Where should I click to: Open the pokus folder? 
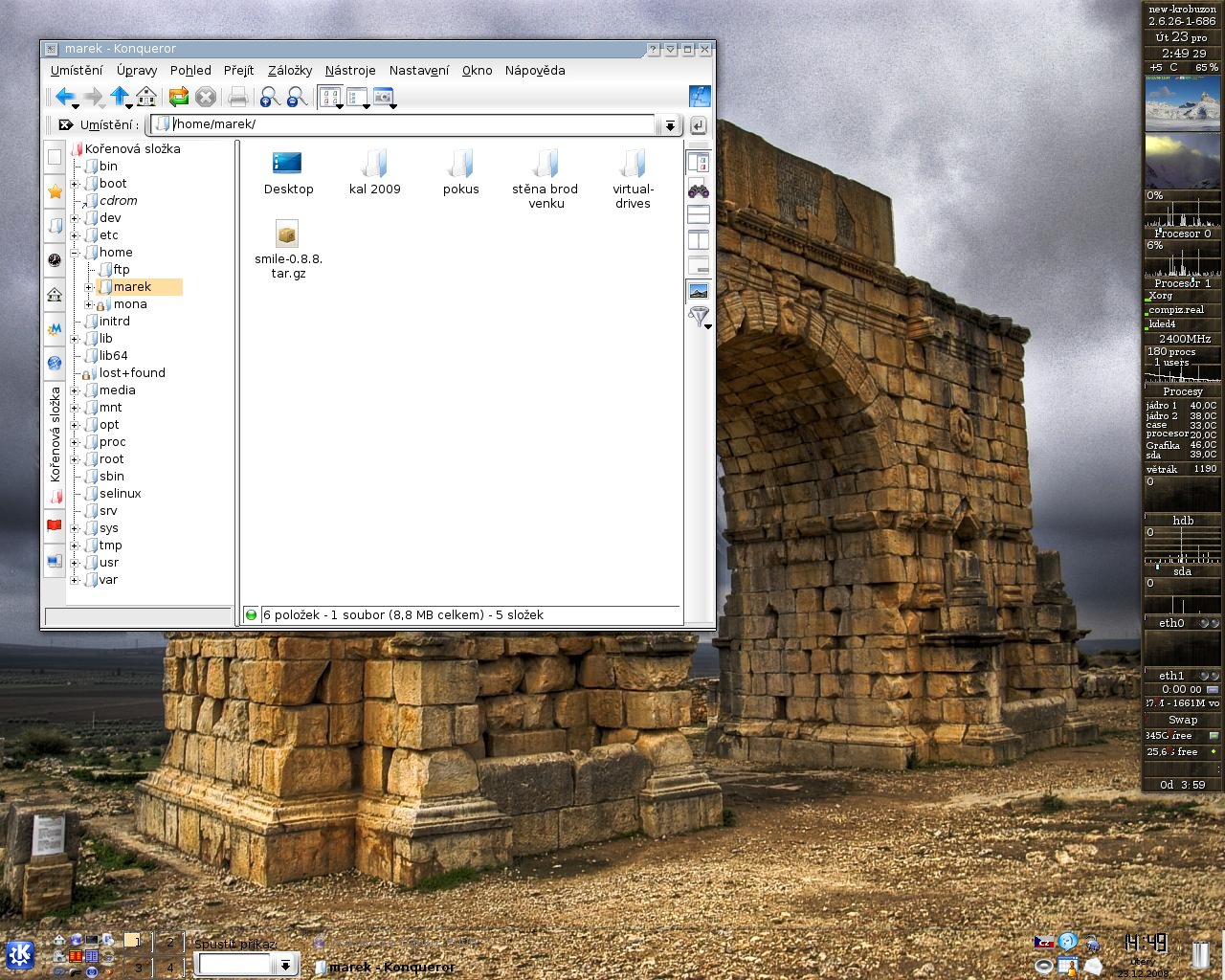pyautogui.click(x=460, y=172)
